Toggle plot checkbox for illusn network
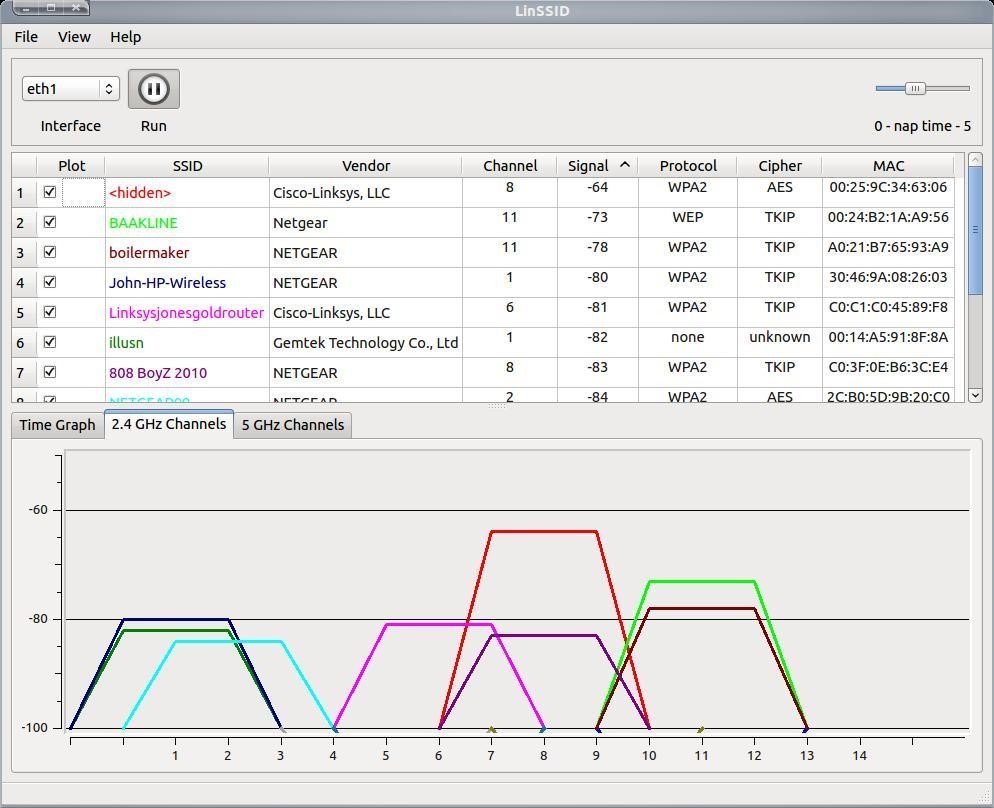Viewport: 994px width, 808px height. click(50, 342)
